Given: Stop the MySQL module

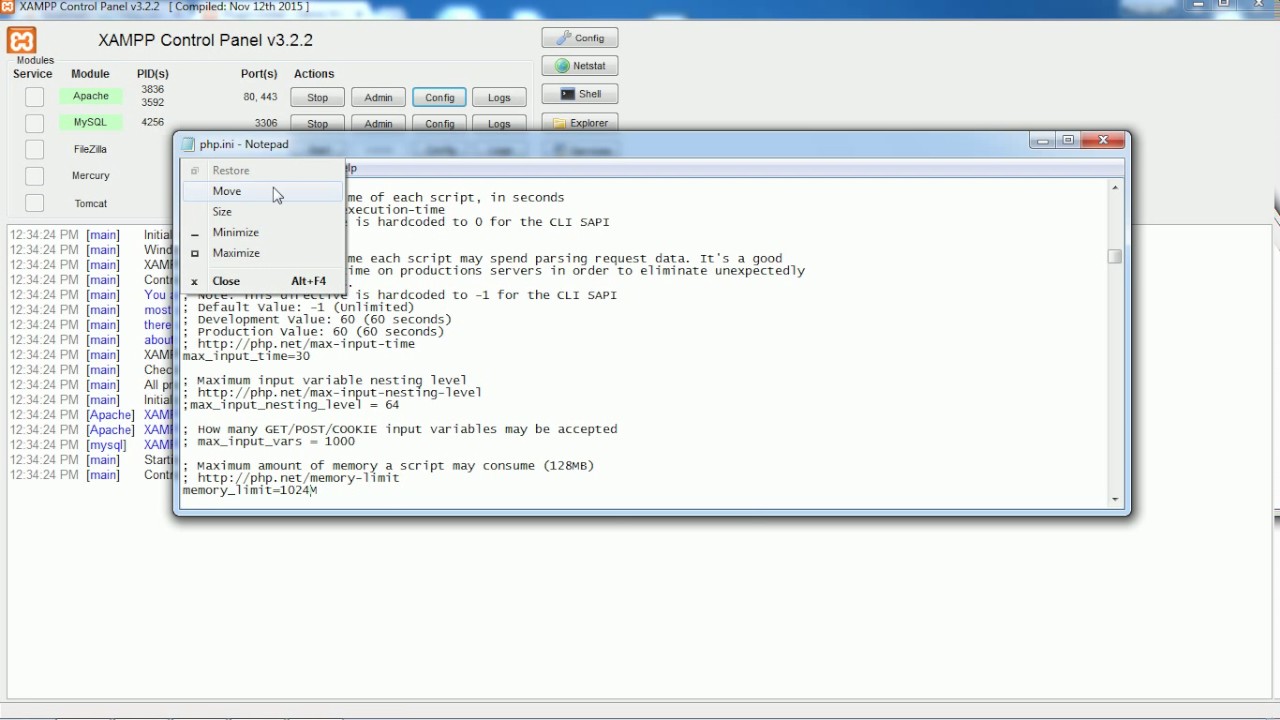Looking at the screenshot, I should pyautogui.click(x=318, y=124).
